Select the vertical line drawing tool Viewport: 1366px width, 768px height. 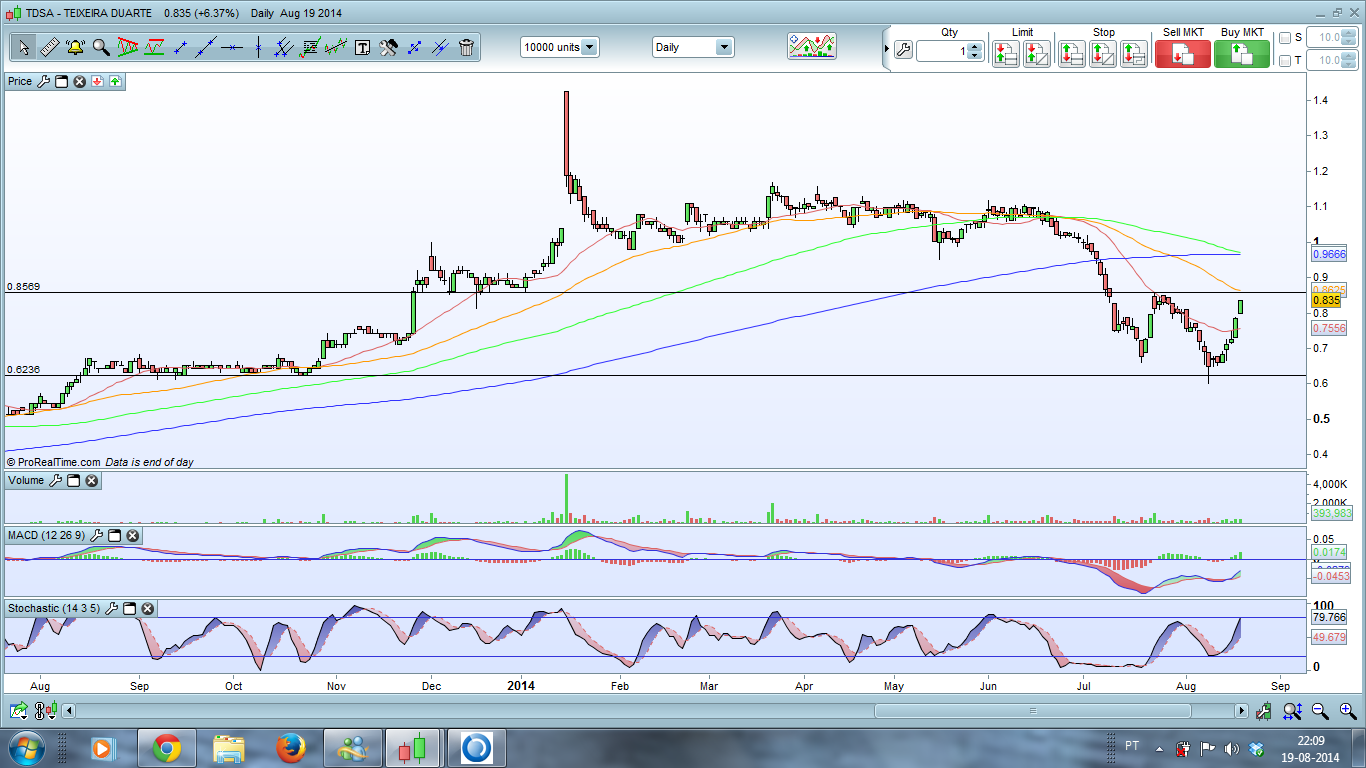[x=258, y=47]
